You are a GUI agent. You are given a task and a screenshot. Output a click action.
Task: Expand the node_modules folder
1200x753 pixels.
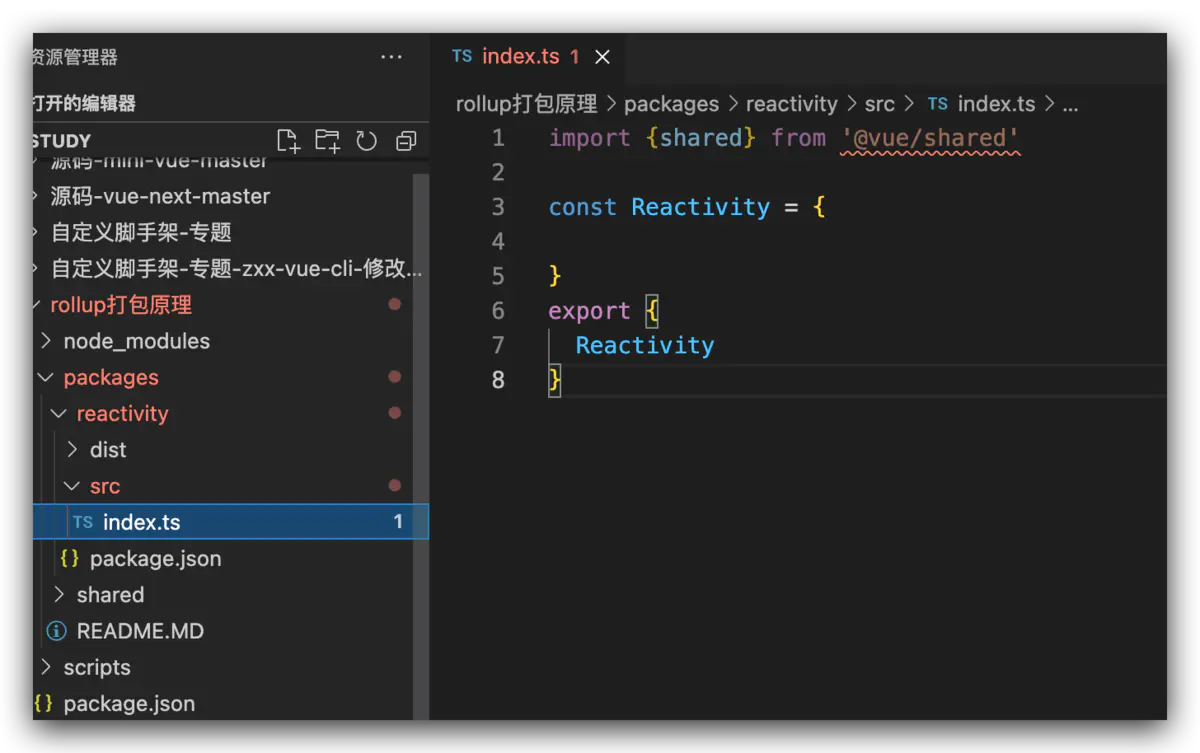pyautogui.click(x=46, y=341)
